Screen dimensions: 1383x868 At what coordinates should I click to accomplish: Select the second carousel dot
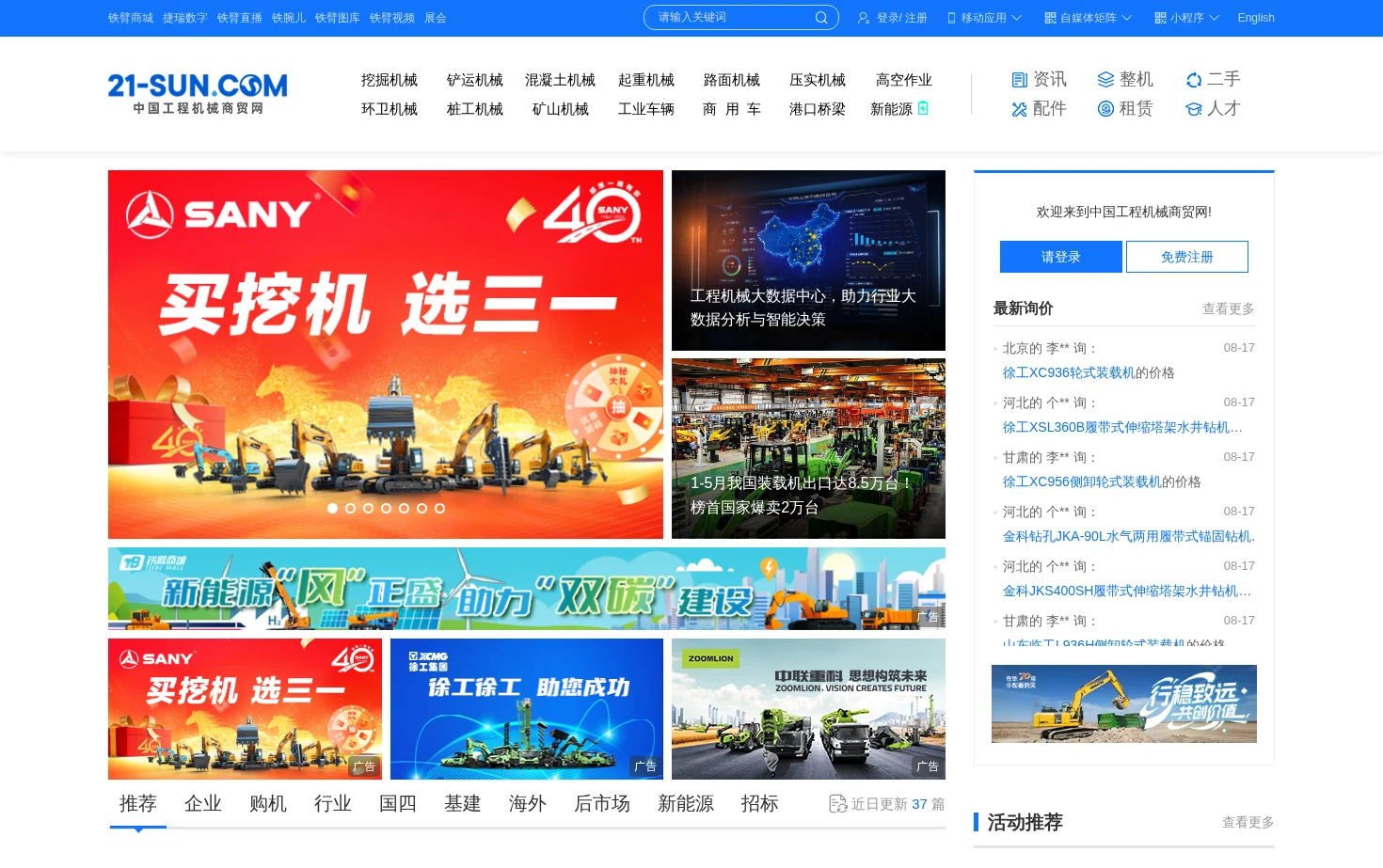click(x=350, y=508)
